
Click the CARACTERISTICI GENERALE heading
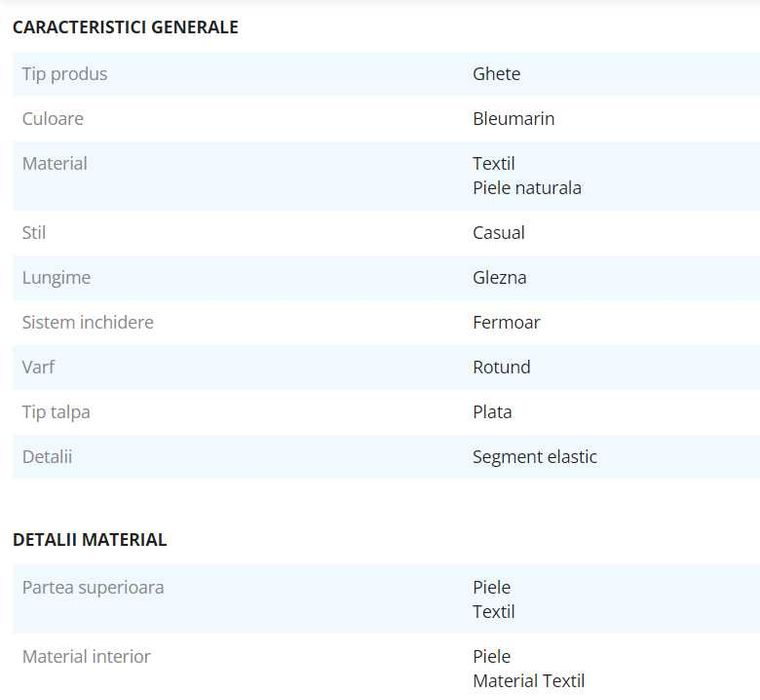[126, 27]
